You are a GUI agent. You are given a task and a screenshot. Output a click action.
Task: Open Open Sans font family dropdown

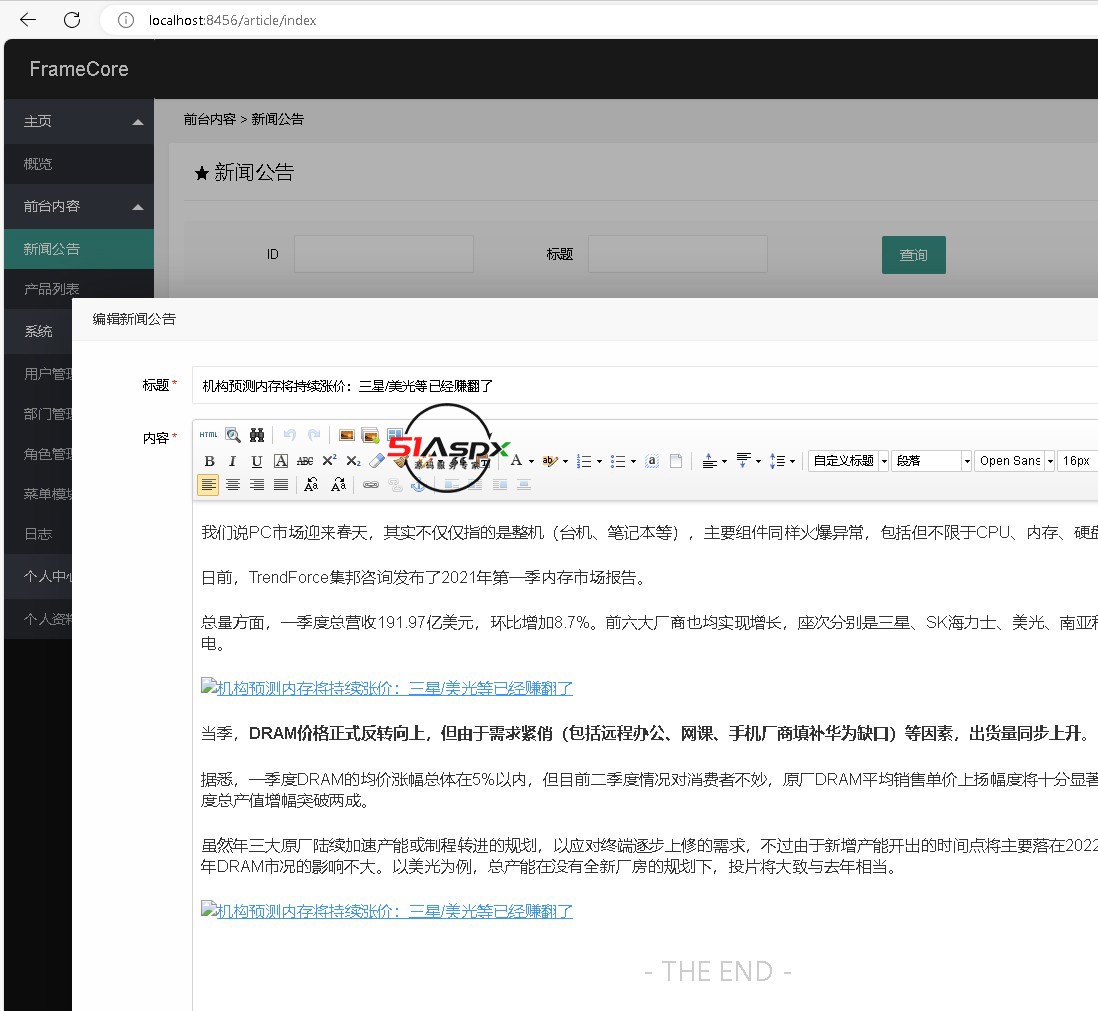[x=1015, y=461]
